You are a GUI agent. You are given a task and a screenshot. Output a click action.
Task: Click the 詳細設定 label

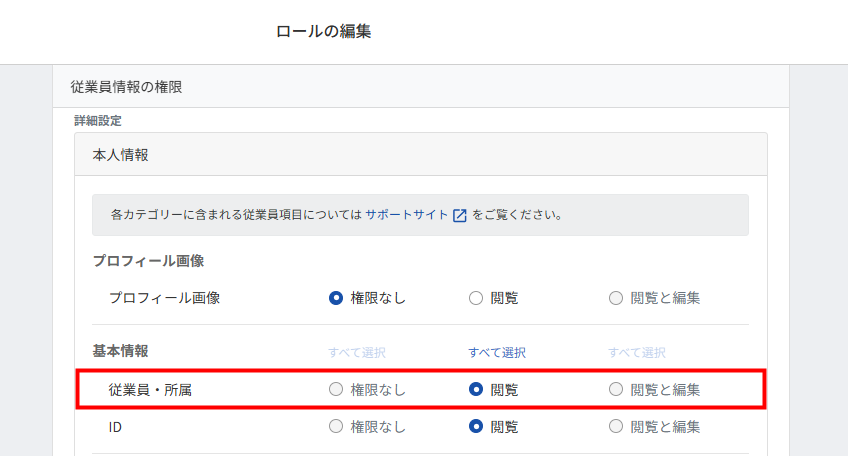(98, 121)
